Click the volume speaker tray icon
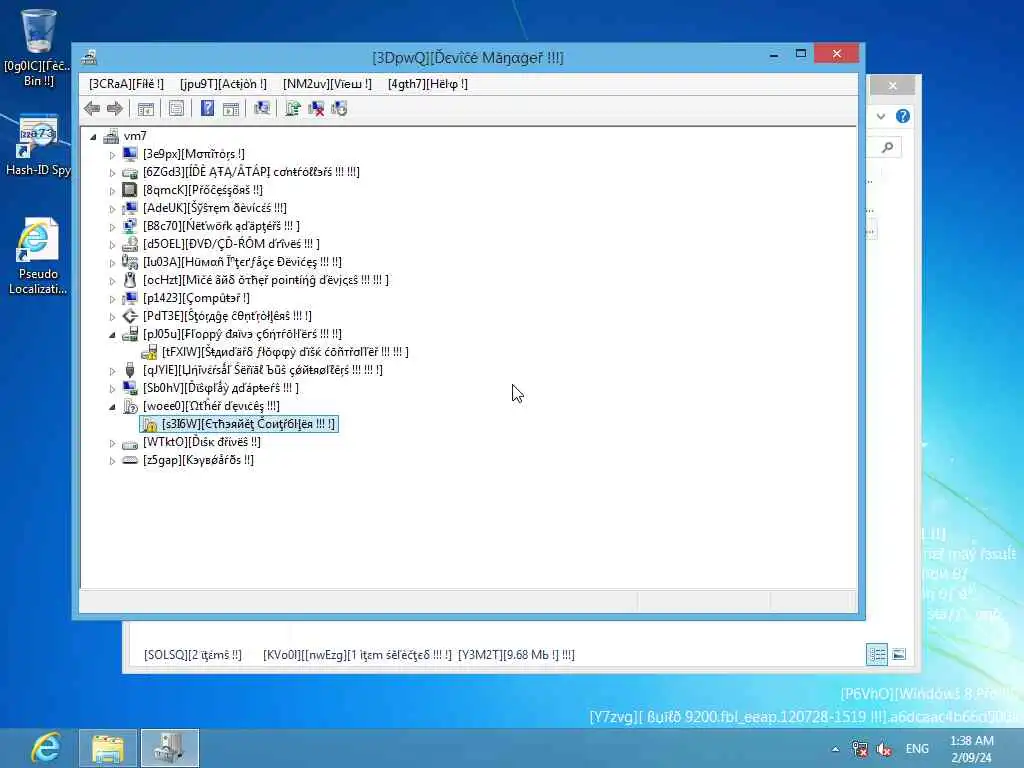 884,749
